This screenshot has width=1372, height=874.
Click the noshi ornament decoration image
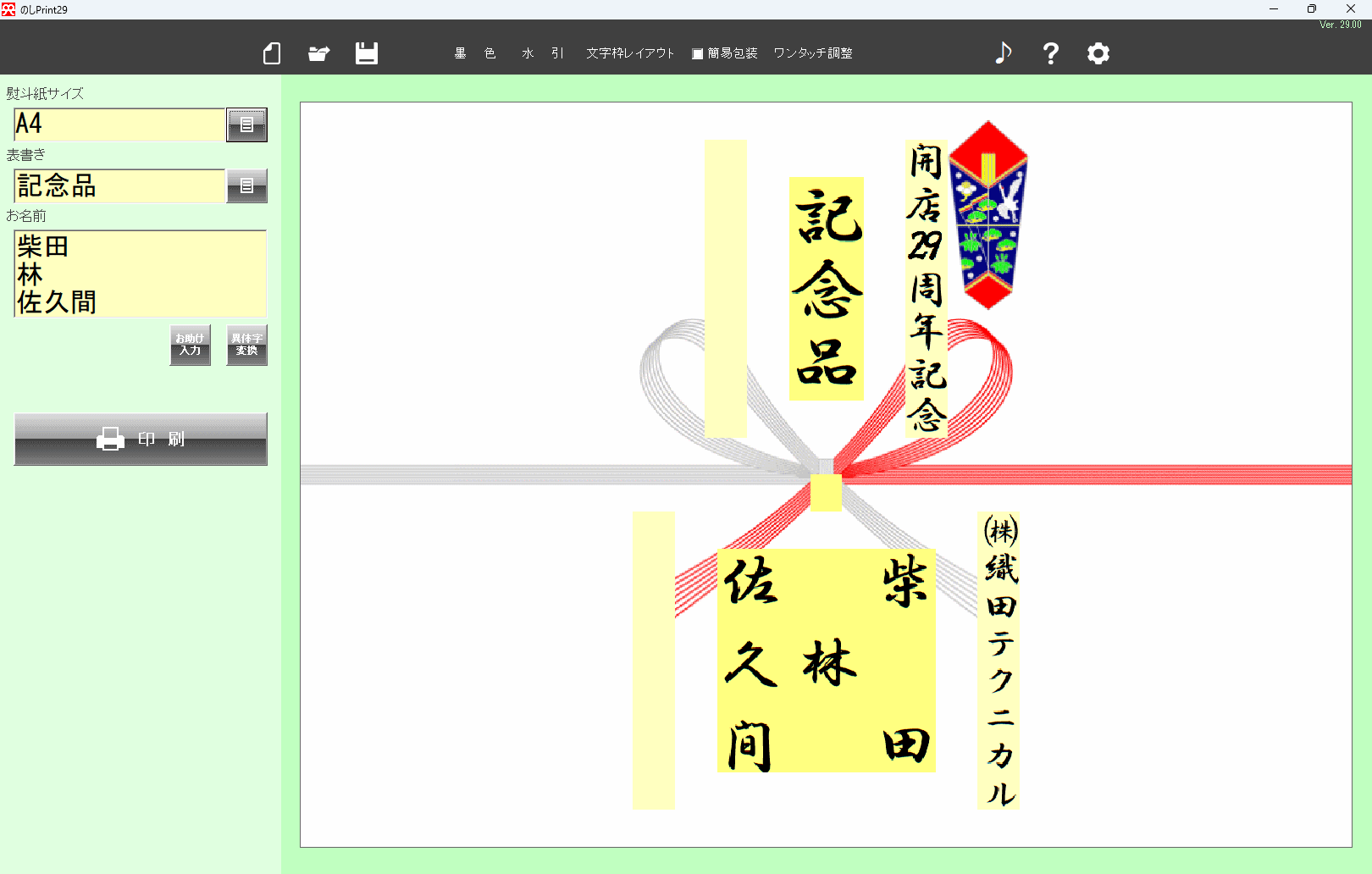(988, 214)
